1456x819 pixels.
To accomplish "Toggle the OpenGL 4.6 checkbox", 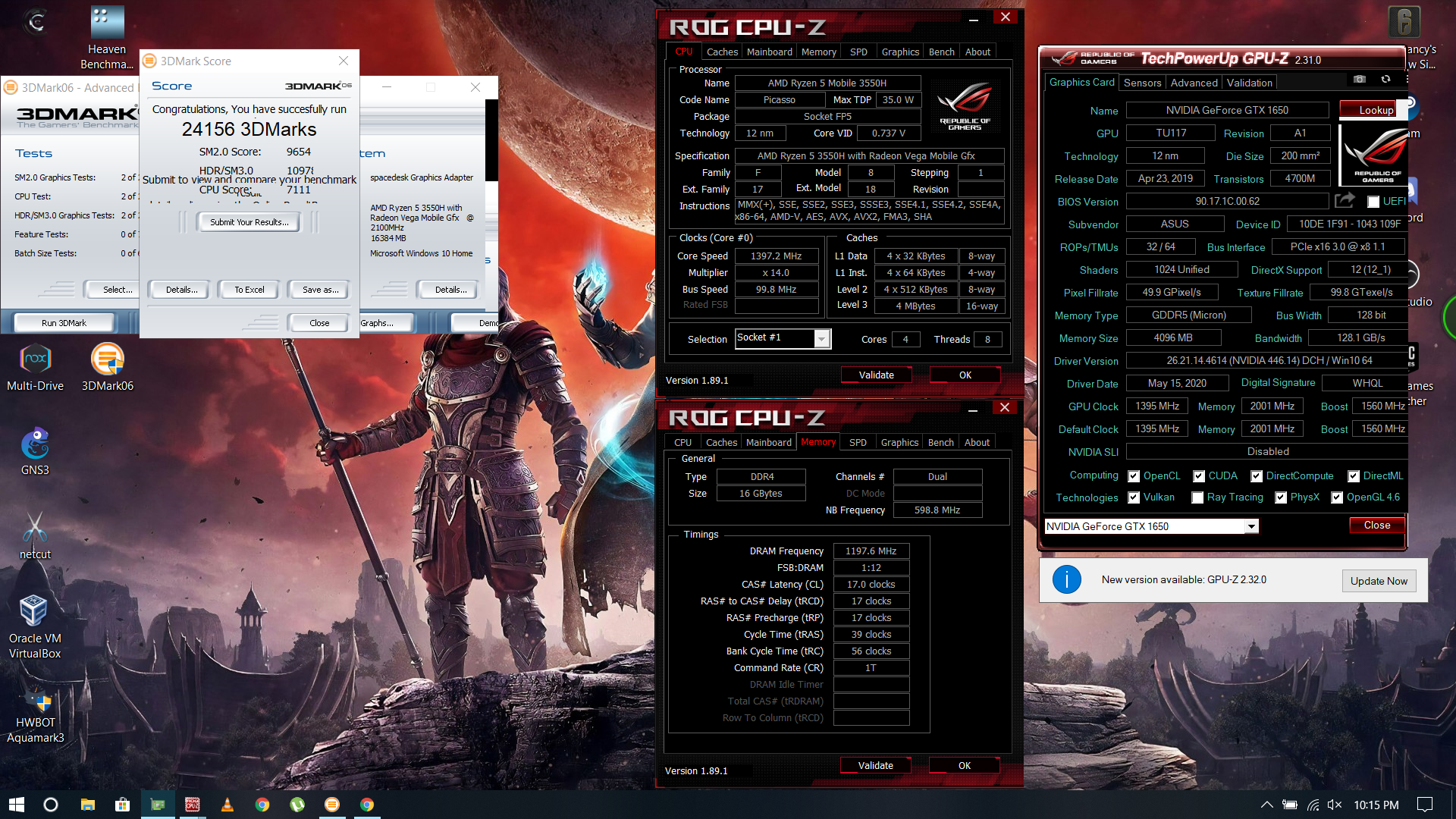I will click(1337, 497).
